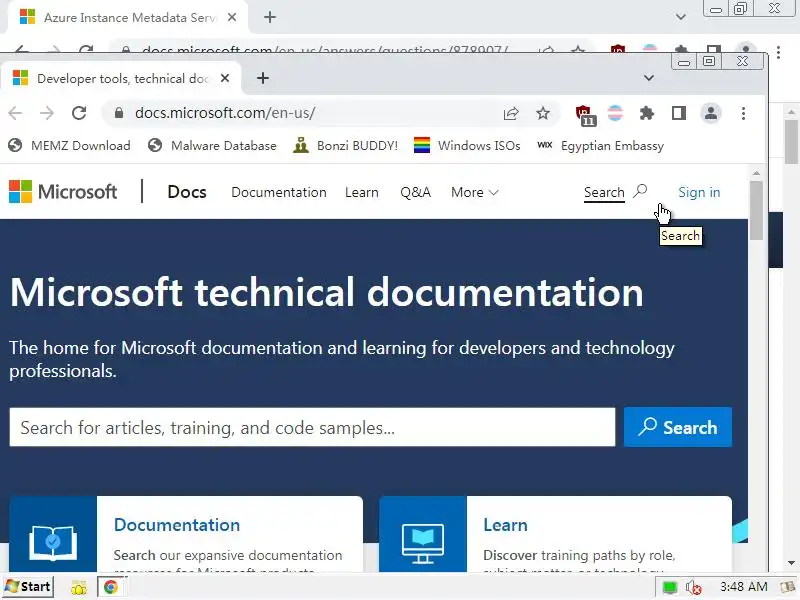Expand tab search in the background Chrome window
The image size is (800, 600).
[681, 17]
